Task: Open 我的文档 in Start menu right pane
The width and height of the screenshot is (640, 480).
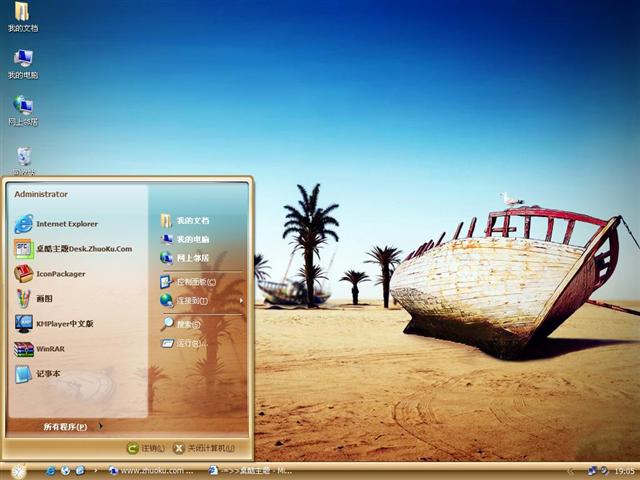Action: [x=184, y=221]
